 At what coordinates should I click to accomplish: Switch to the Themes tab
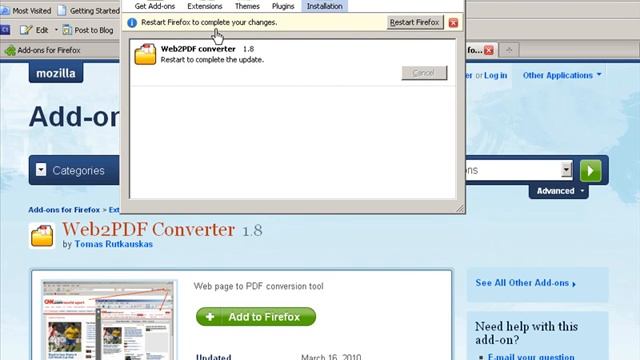point(247,6)
